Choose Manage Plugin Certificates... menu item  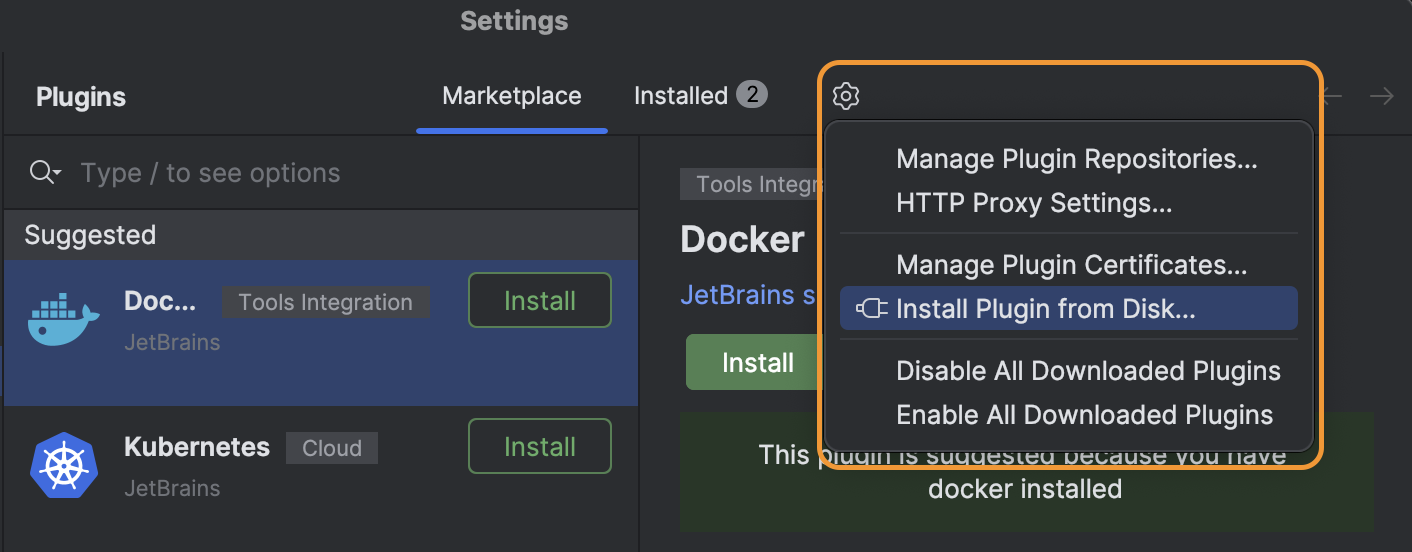pos(1072,265)
